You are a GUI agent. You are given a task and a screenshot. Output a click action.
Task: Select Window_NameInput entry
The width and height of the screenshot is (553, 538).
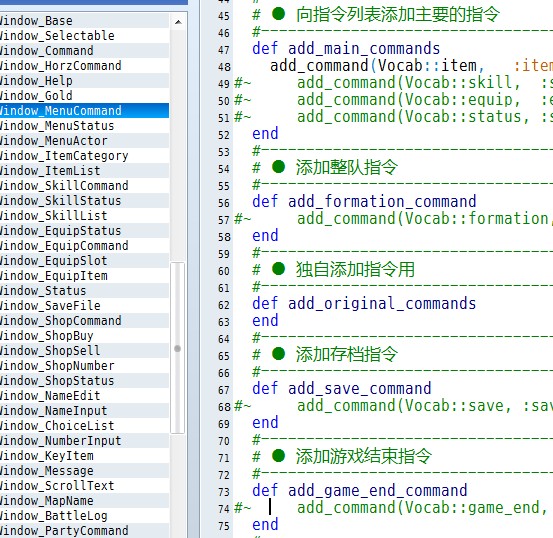click(84, 411)
